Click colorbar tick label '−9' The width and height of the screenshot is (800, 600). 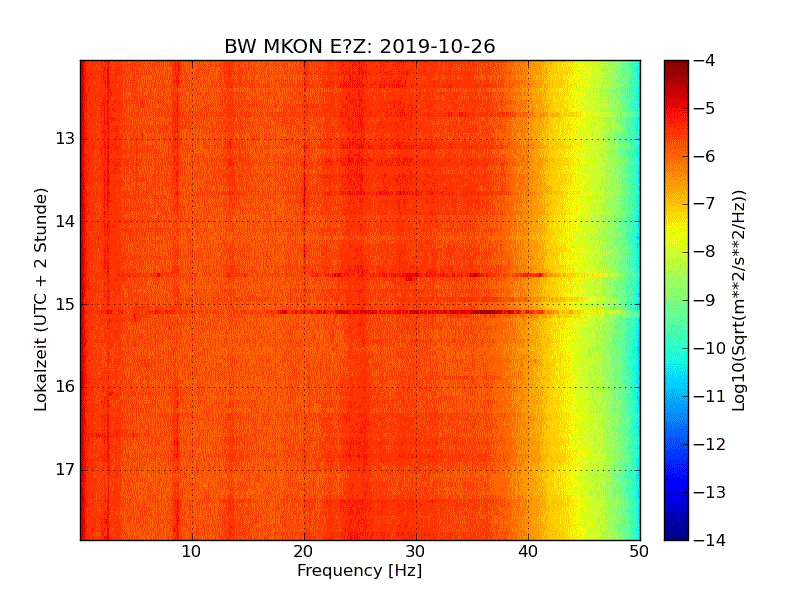(x=705, y=300)
